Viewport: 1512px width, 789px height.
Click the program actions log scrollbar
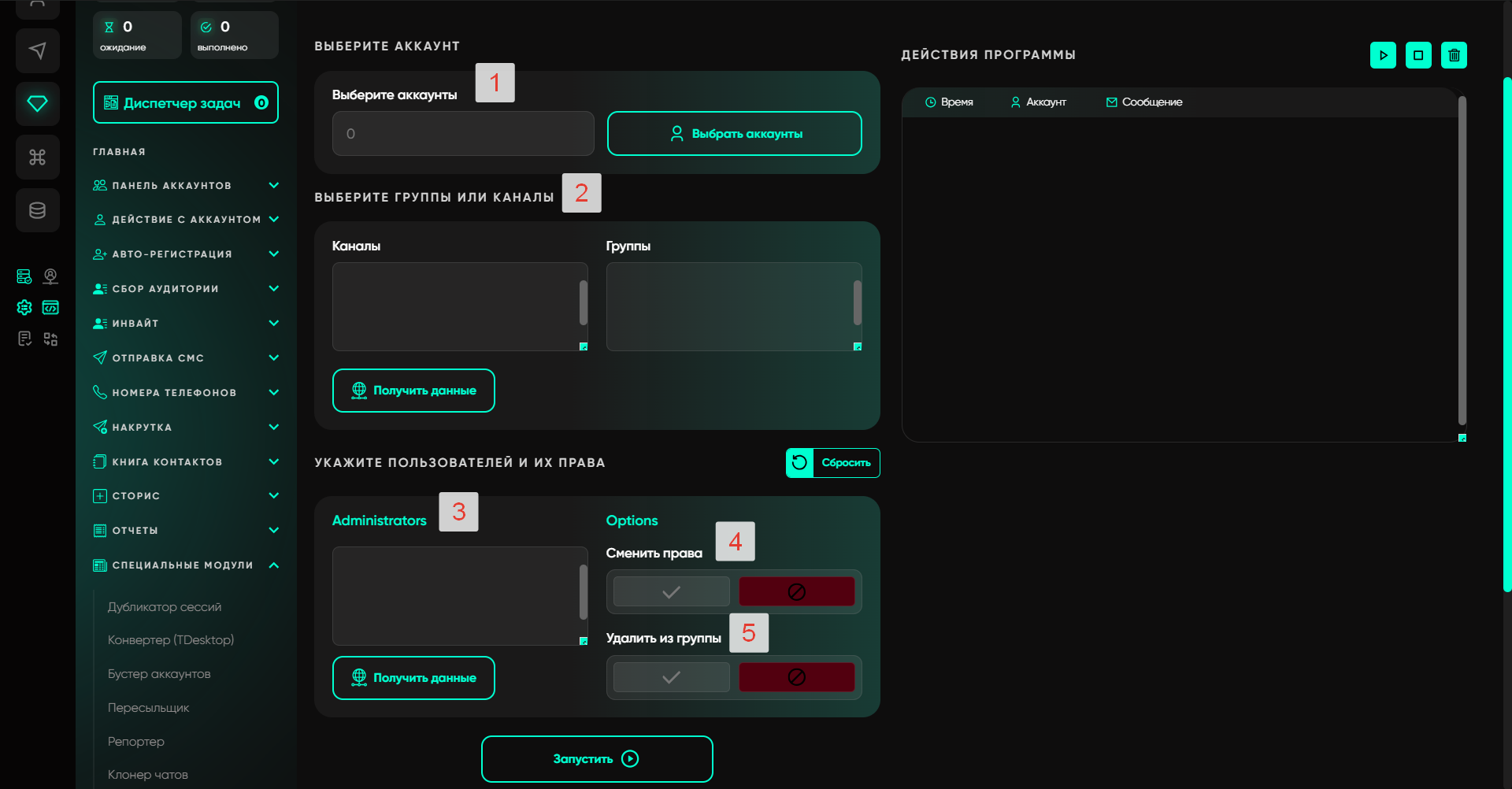click(1462, 260)
